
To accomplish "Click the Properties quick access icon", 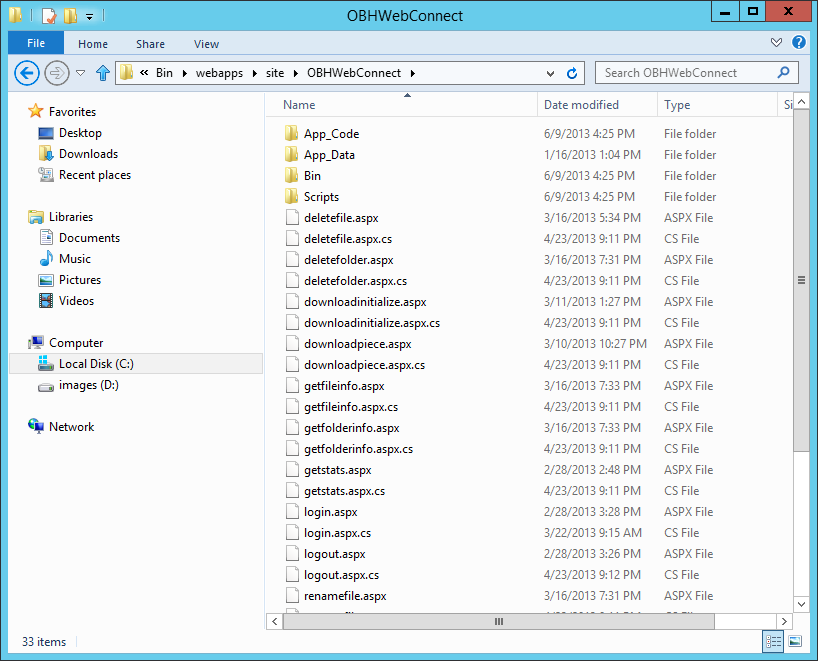I will click(49, 16).
